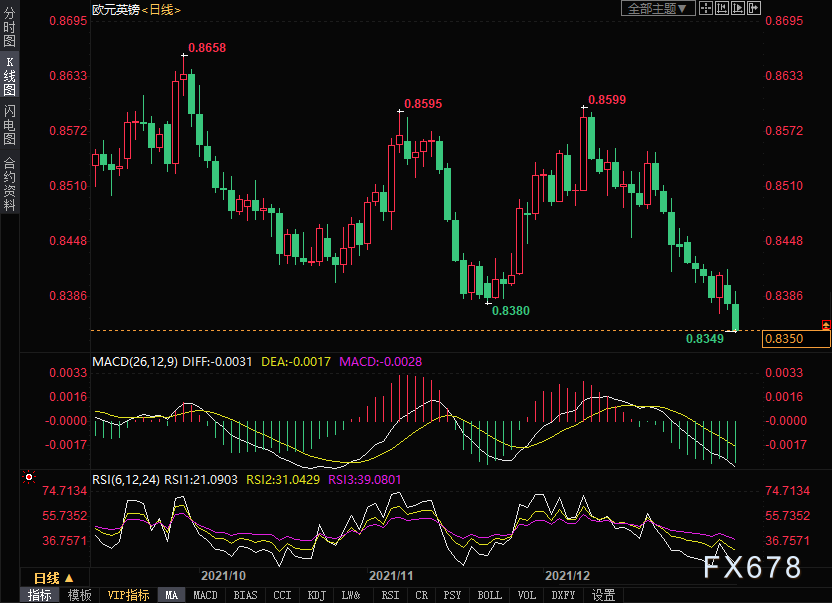
Task: Open the VIP指标 tab
Action: click(128, 595)
